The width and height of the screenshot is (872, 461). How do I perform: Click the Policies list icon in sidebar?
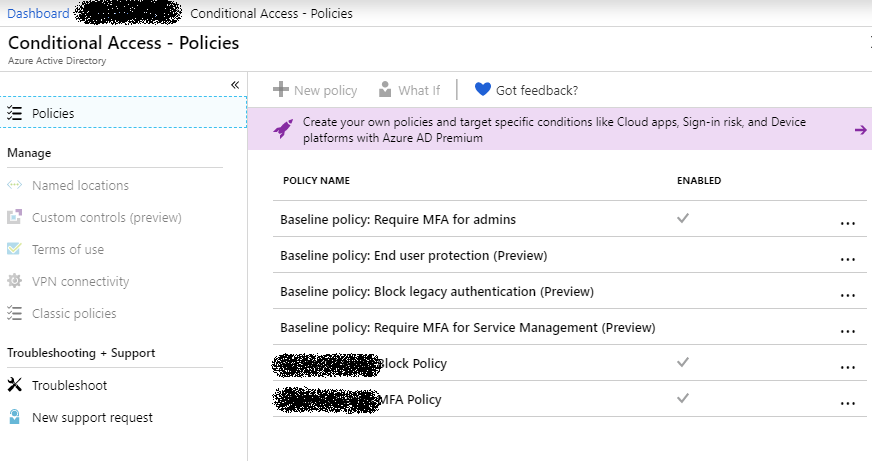(x=14, y=113)
